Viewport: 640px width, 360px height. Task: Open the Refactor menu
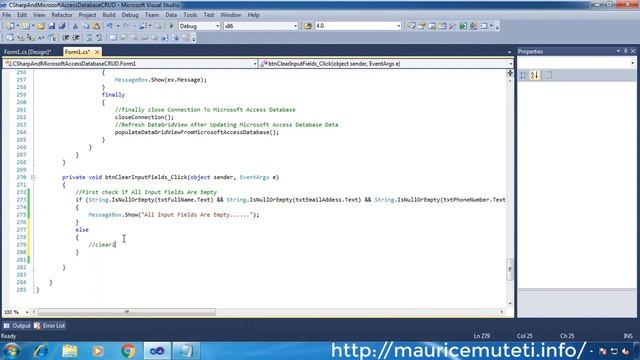(x=62, y=15)
